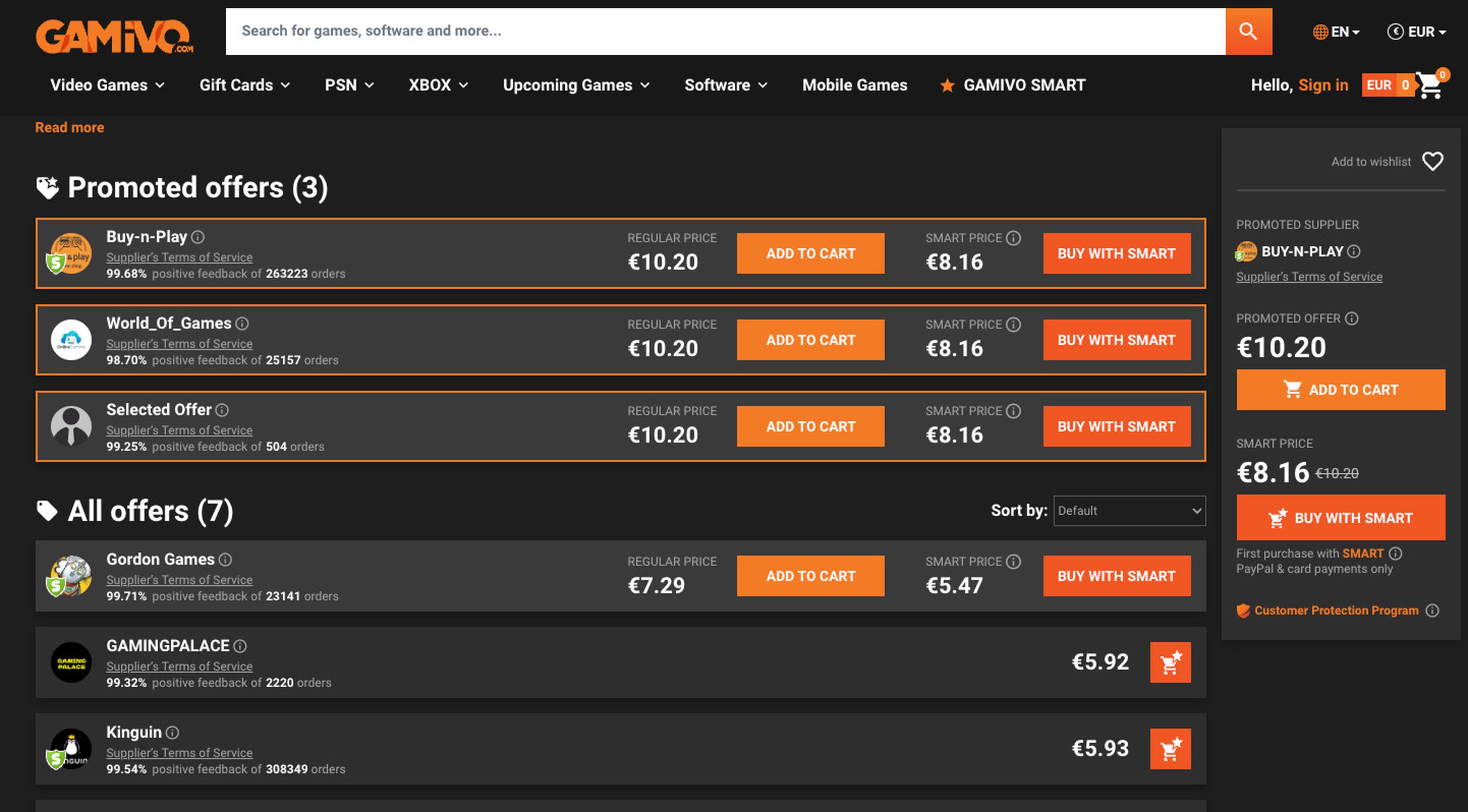Expand the EUR currency selector
This screenshot has height=812, width=1468.
1416,32
